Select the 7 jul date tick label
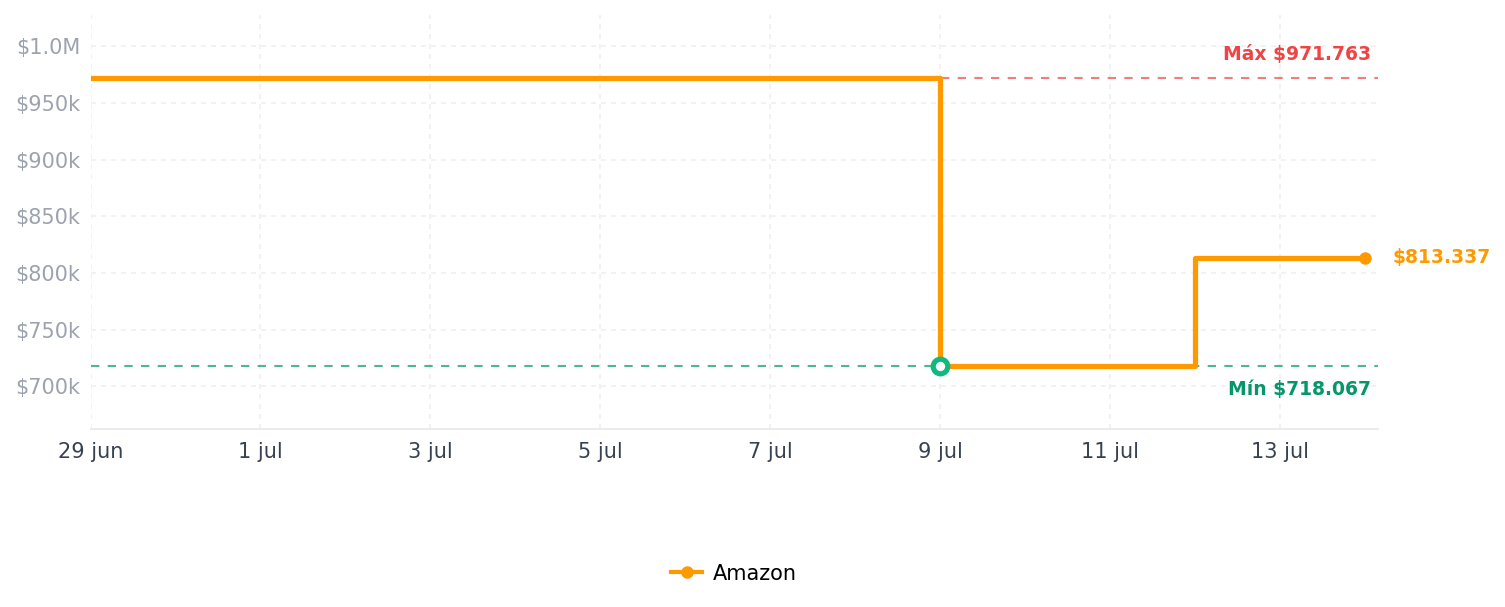 pyautogui.click(x=770, y=451)
